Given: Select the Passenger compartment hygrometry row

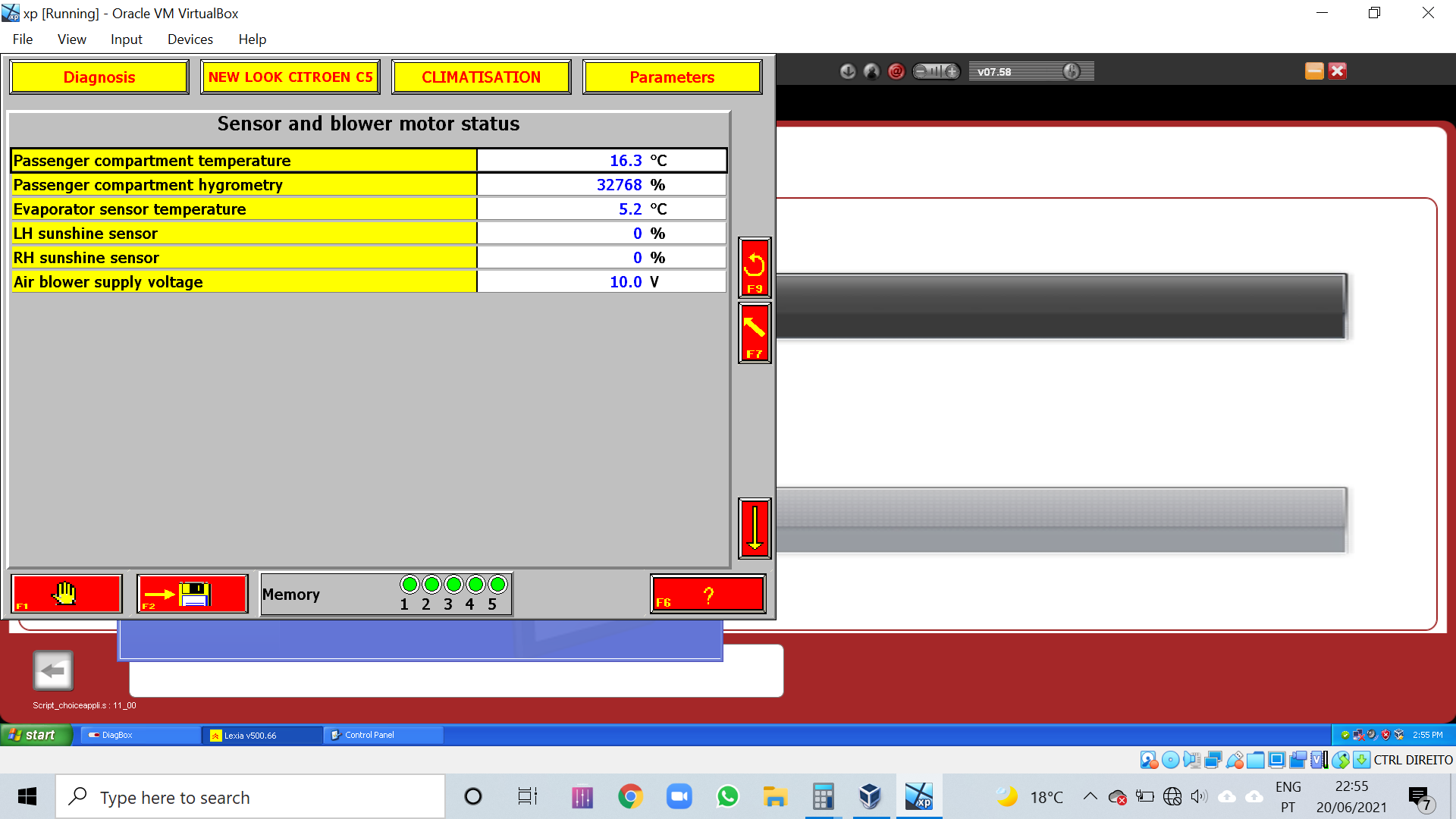Looking at the screenshot, I should tap(369, 185).
